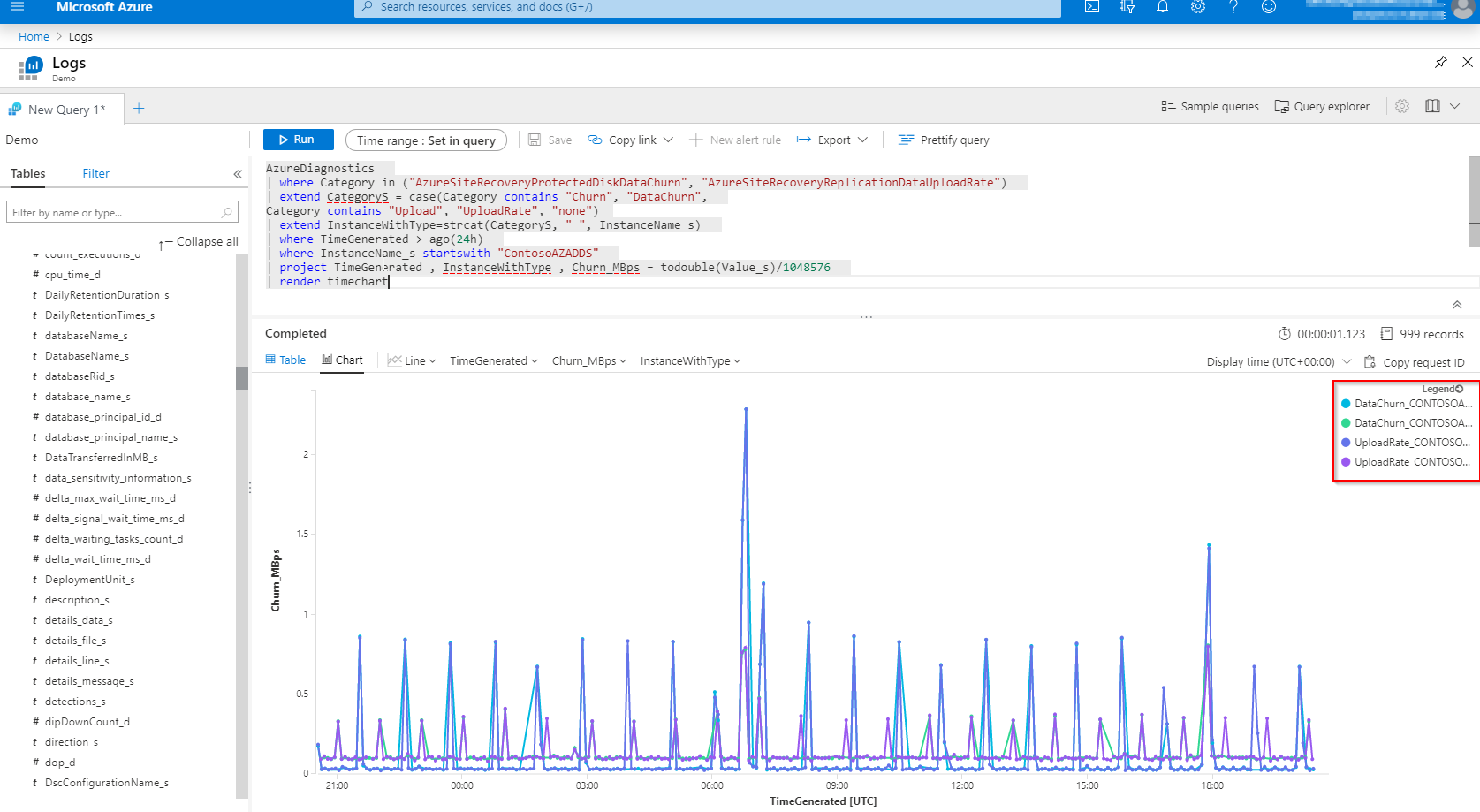
Task: Open the feedback smiley icon
Action: [1269, 6]
